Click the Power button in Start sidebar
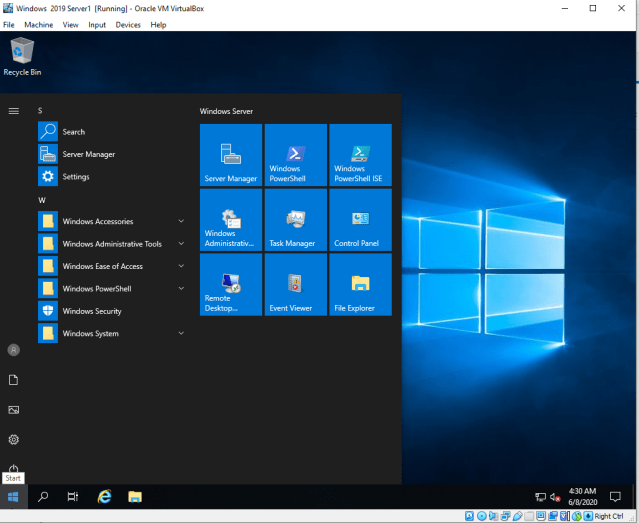Viewport: 639px width, 523px height. click(14, 468)
